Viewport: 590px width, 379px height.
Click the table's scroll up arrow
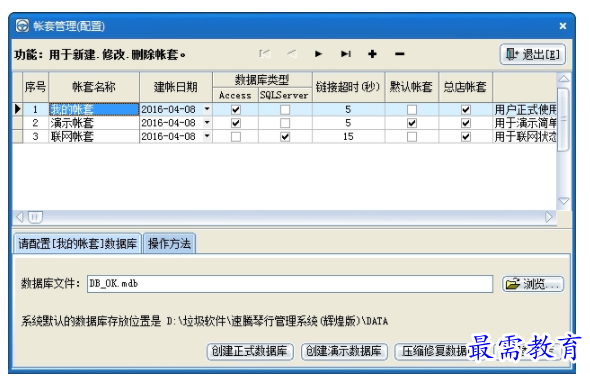point(563,79)
